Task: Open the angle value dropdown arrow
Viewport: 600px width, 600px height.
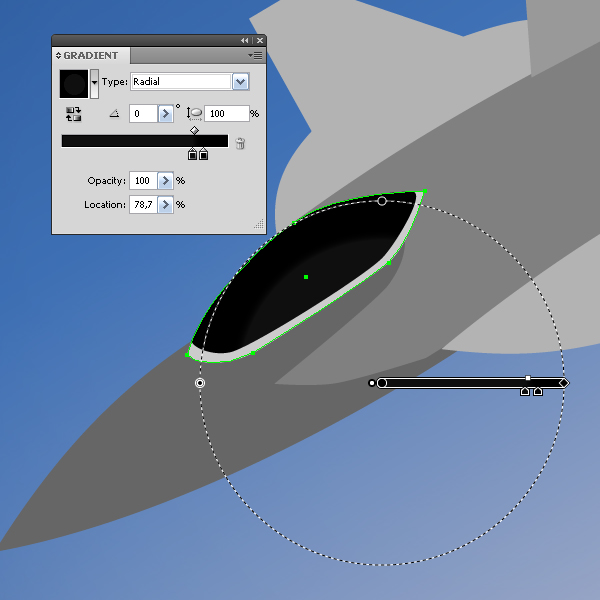Action: click(x=166, y=114)
